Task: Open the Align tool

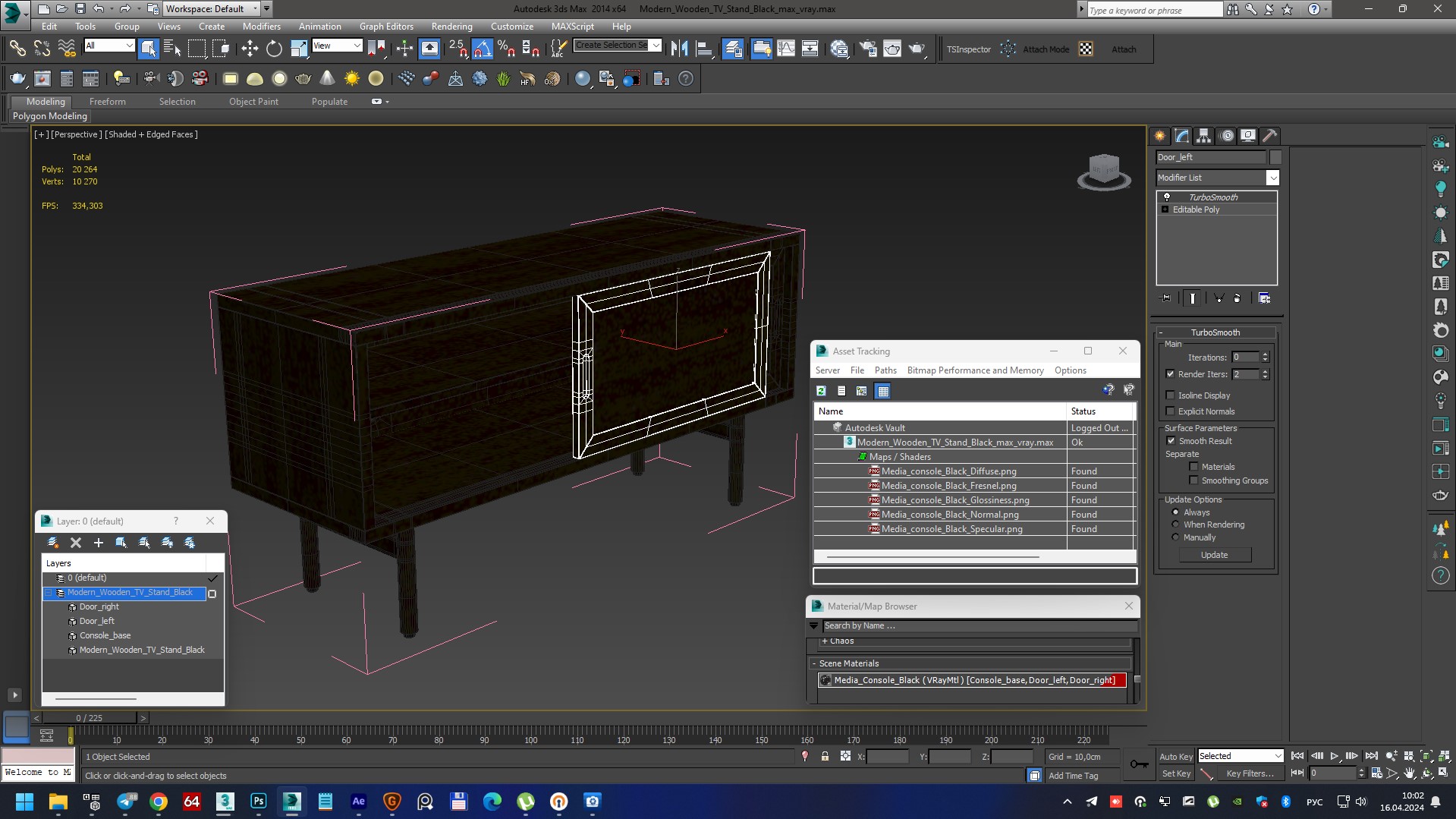Action: coord(704,49)
